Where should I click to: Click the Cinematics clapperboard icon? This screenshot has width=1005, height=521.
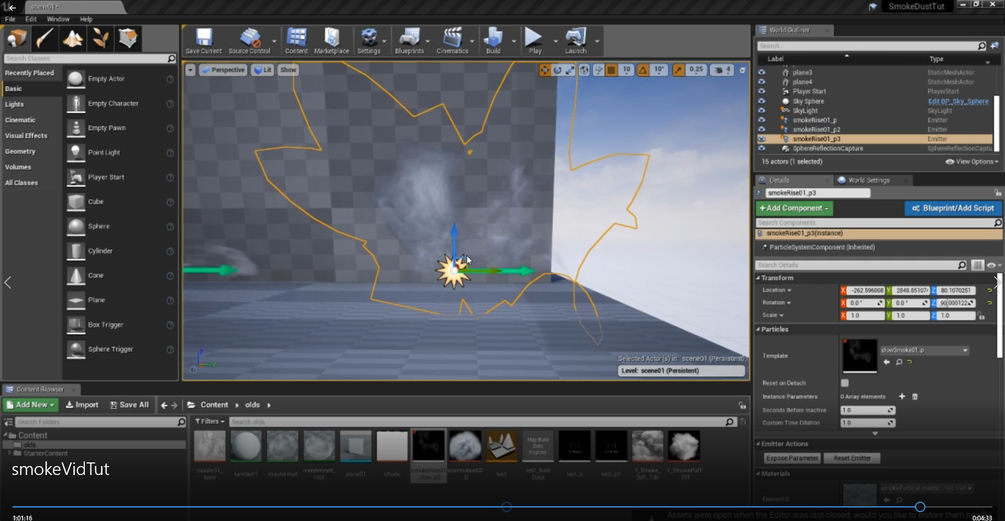coord(453,37)
